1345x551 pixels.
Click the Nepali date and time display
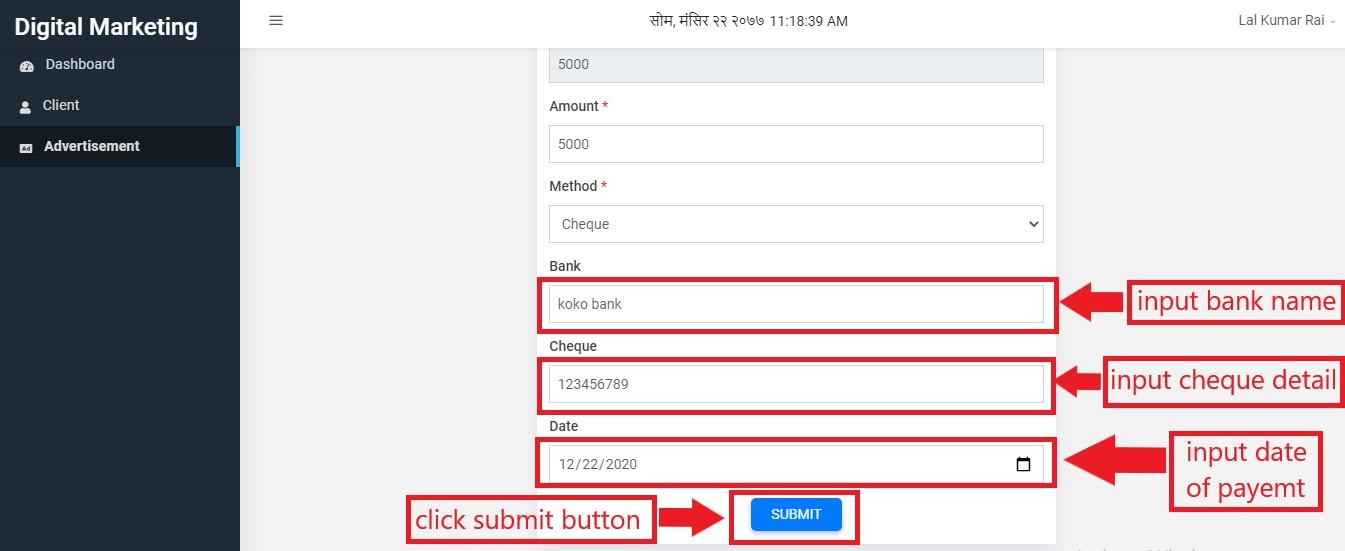point(748,20)
